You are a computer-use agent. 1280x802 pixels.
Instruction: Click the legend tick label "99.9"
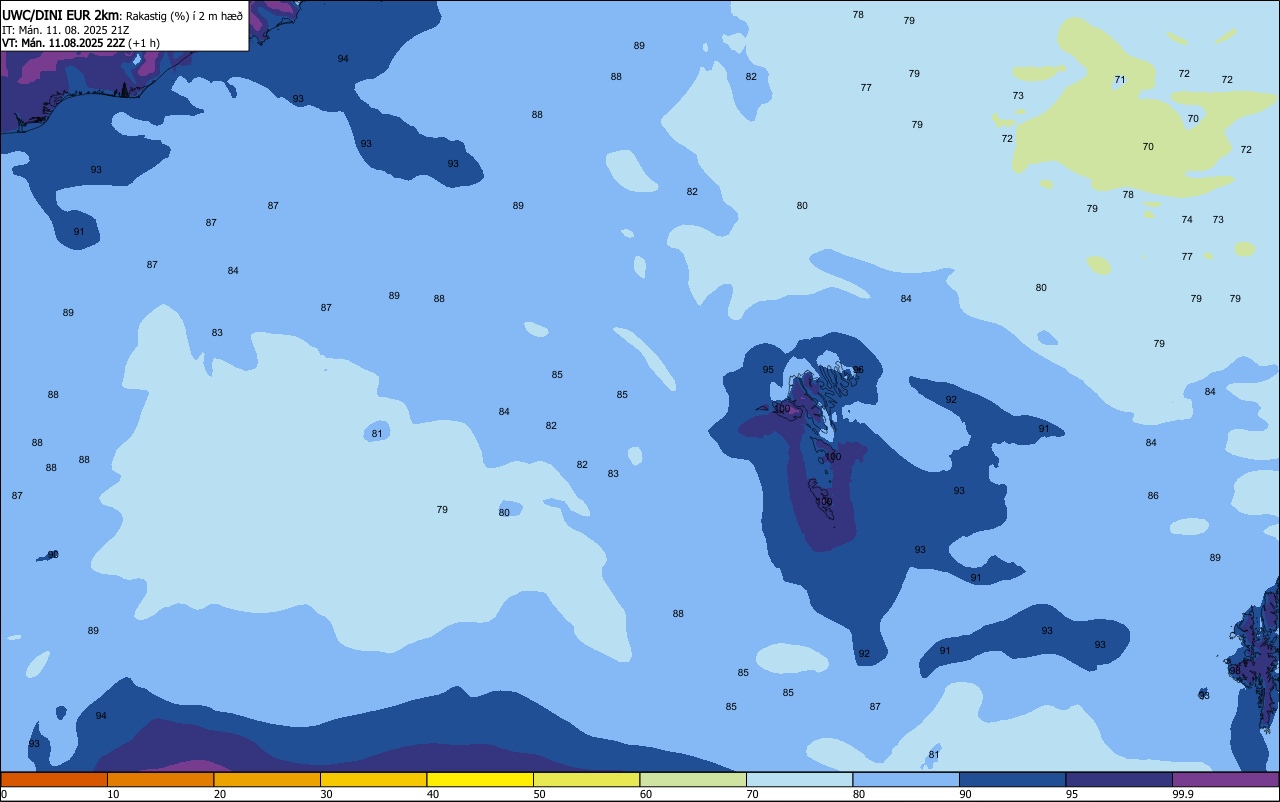[x=1183, y=794]
